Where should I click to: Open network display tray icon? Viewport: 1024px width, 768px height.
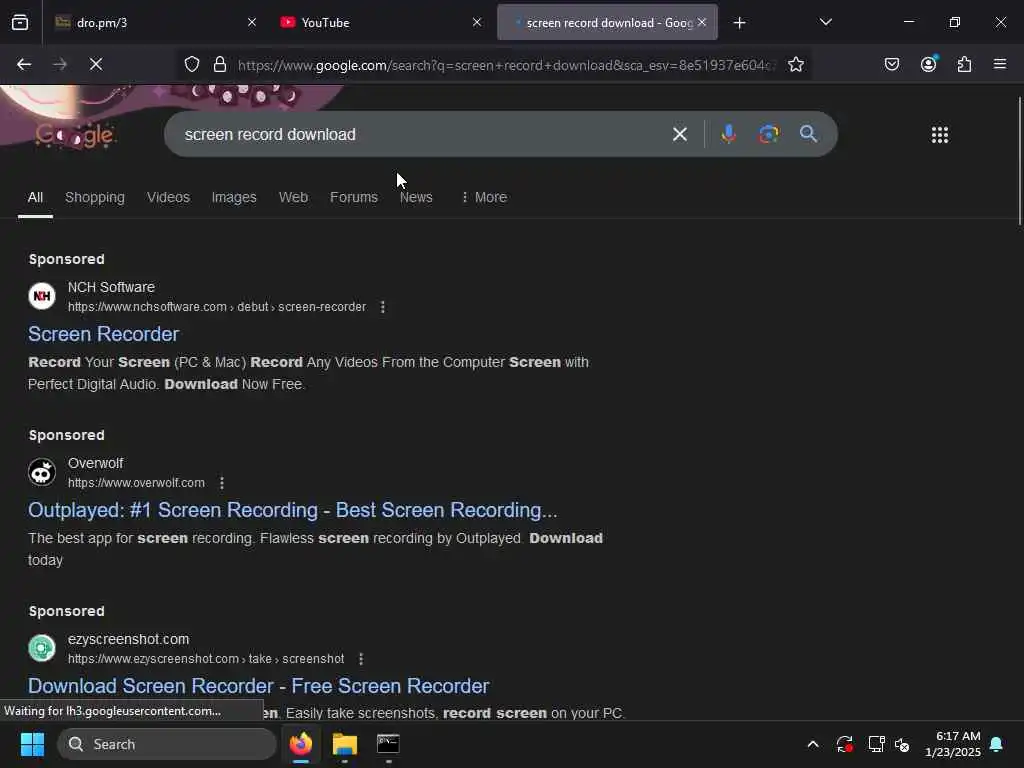click(x=876, y=744)
